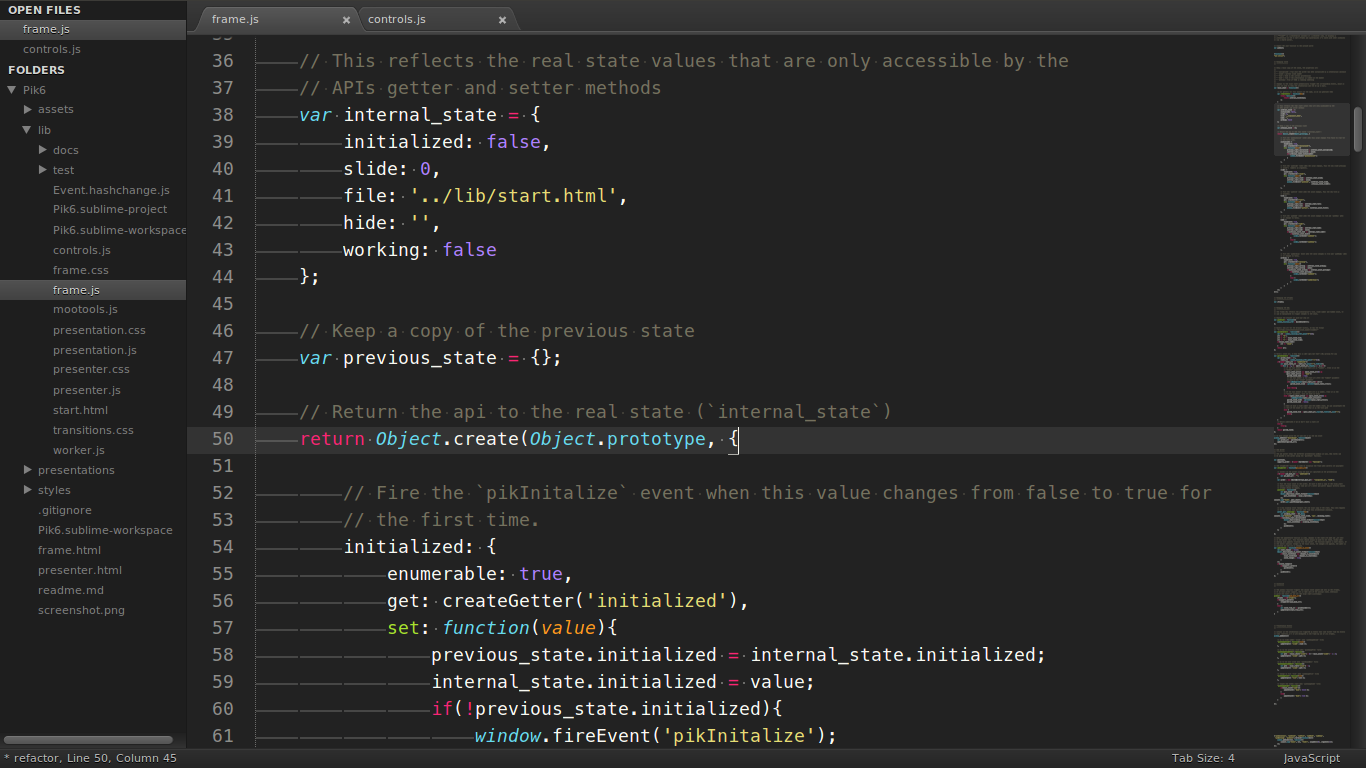Click the 'working' property on line 43
This screenshot has height=768, width=1366.
point(382,250)
